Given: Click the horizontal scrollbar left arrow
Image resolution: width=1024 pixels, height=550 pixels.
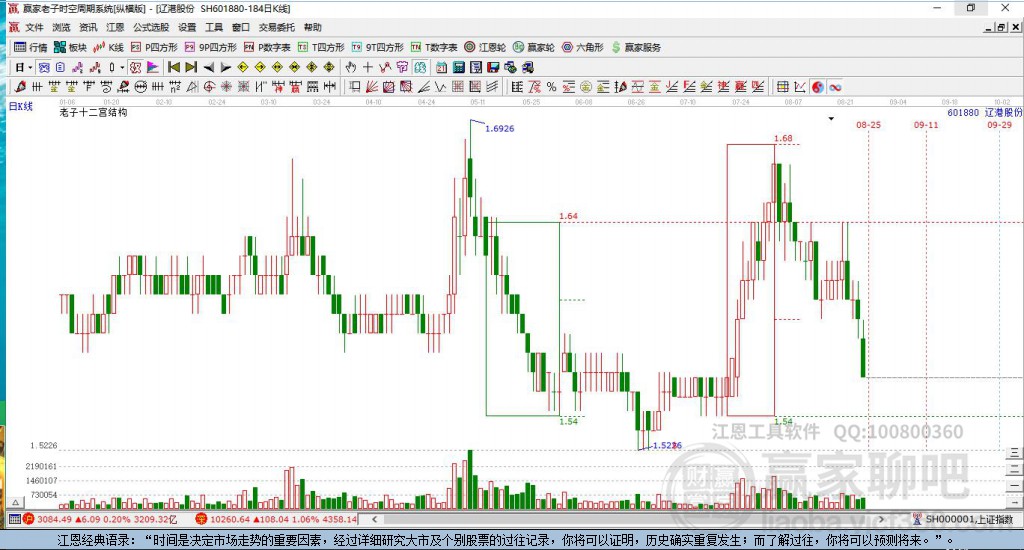Looking at the screenshot, I should 374,519.
